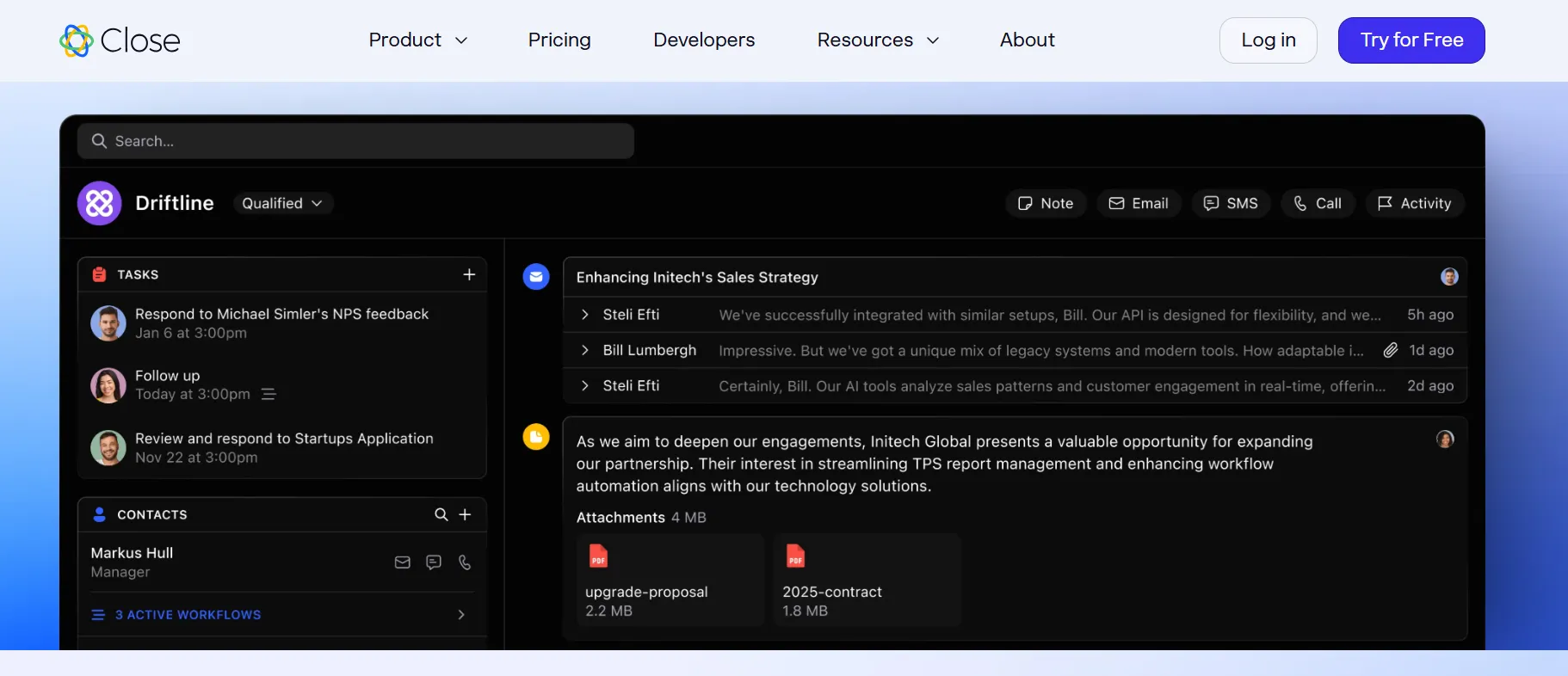
Task: Click the Driftline purple logo icon
Action: click(100, 203)
